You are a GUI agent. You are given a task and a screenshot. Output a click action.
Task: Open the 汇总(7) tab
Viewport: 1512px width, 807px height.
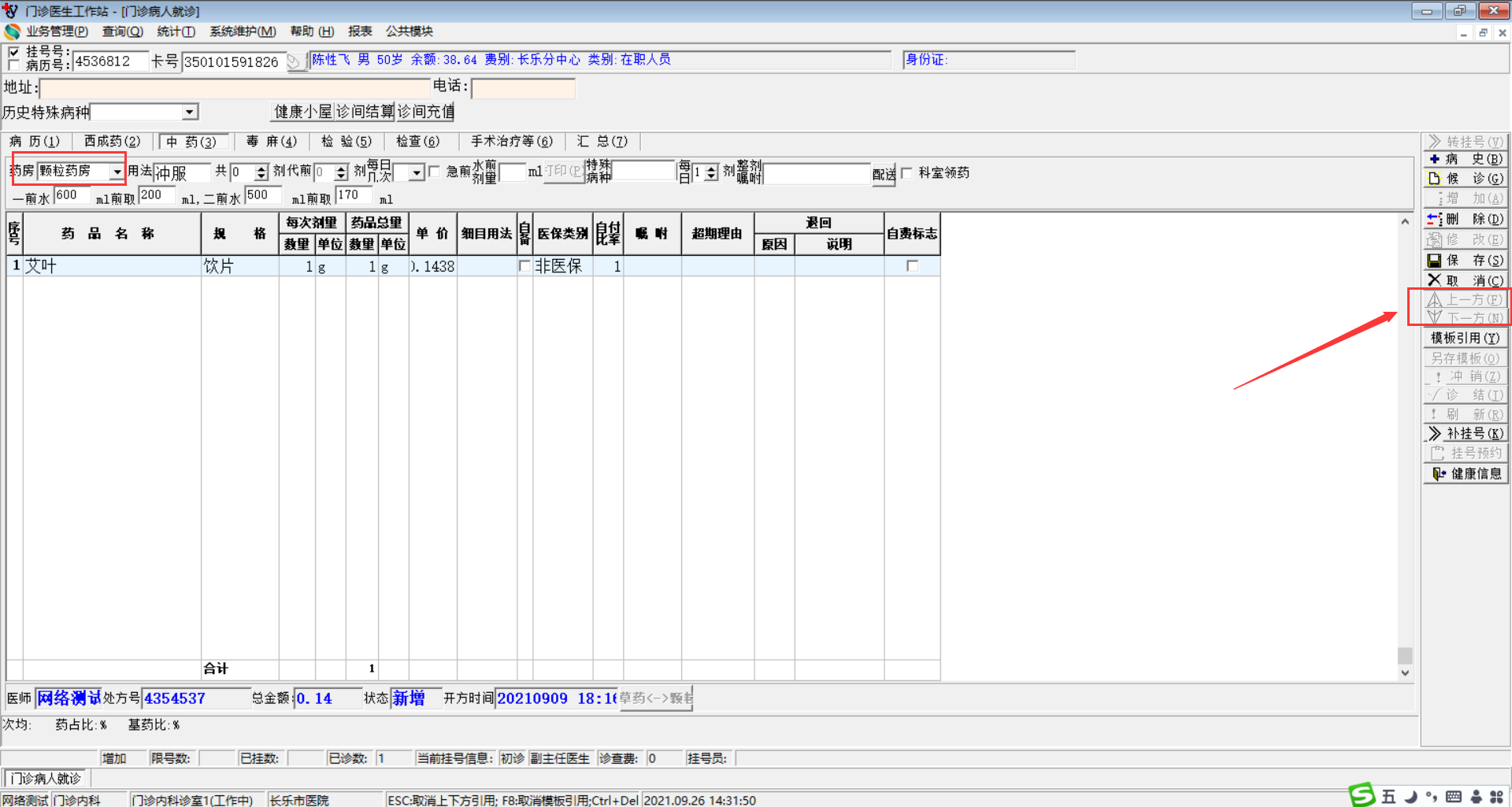tap(602, 141)
